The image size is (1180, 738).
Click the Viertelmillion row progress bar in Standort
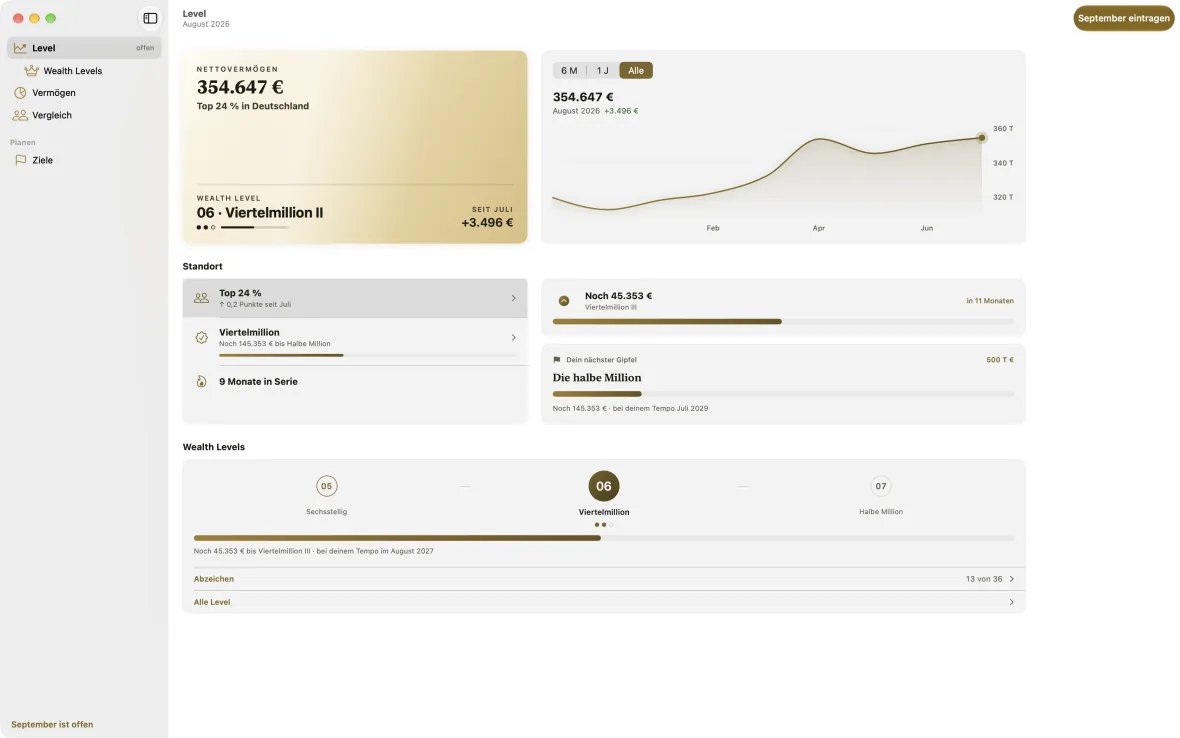coord(367,355)
